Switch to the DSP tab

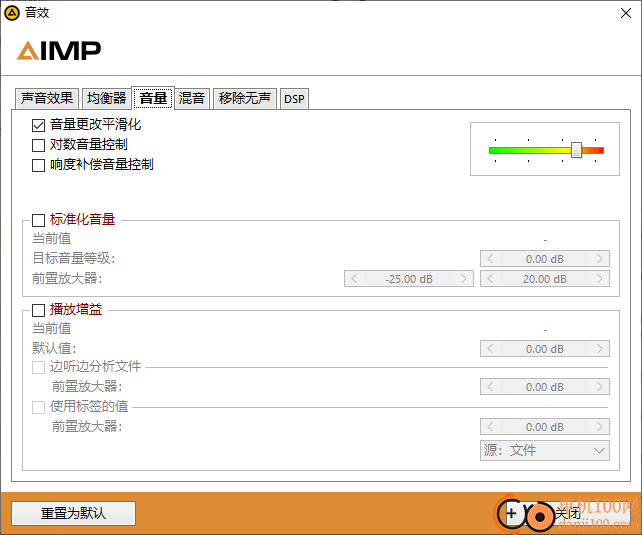(x=294, y=99)
